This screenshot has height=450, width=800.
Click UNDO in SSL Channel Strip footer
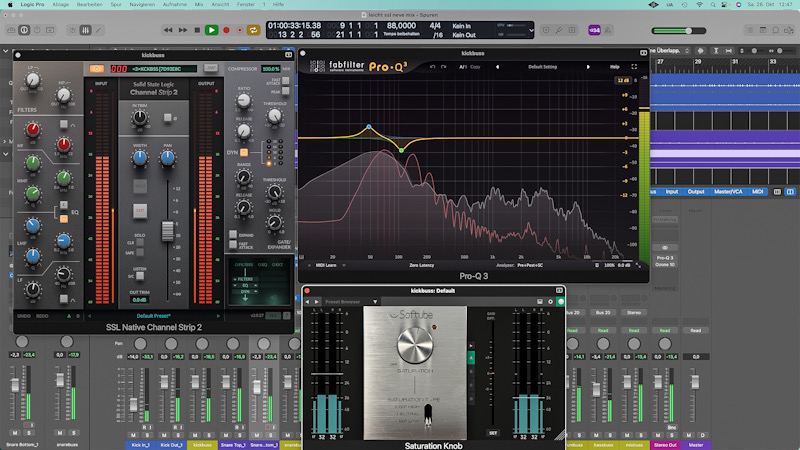(x=24, y=316)
